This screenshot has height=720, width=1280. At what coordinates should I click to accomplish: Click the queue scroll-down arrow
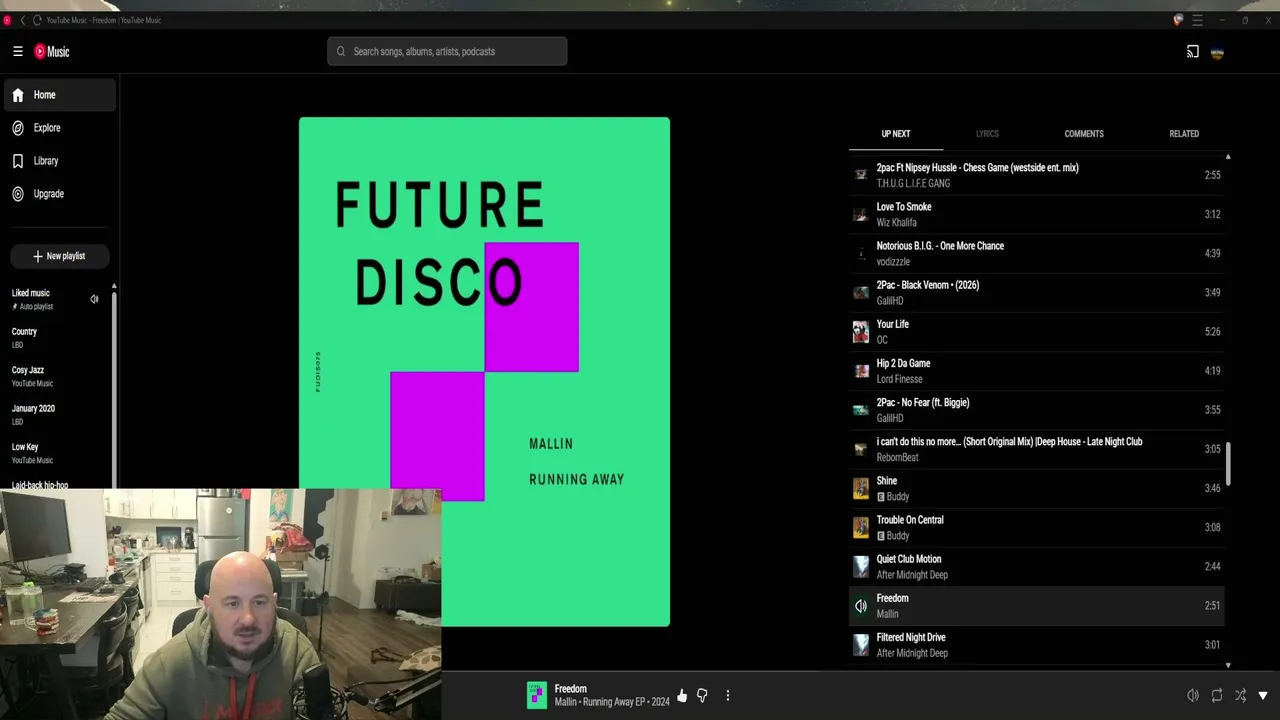(x=1228, y=665)
